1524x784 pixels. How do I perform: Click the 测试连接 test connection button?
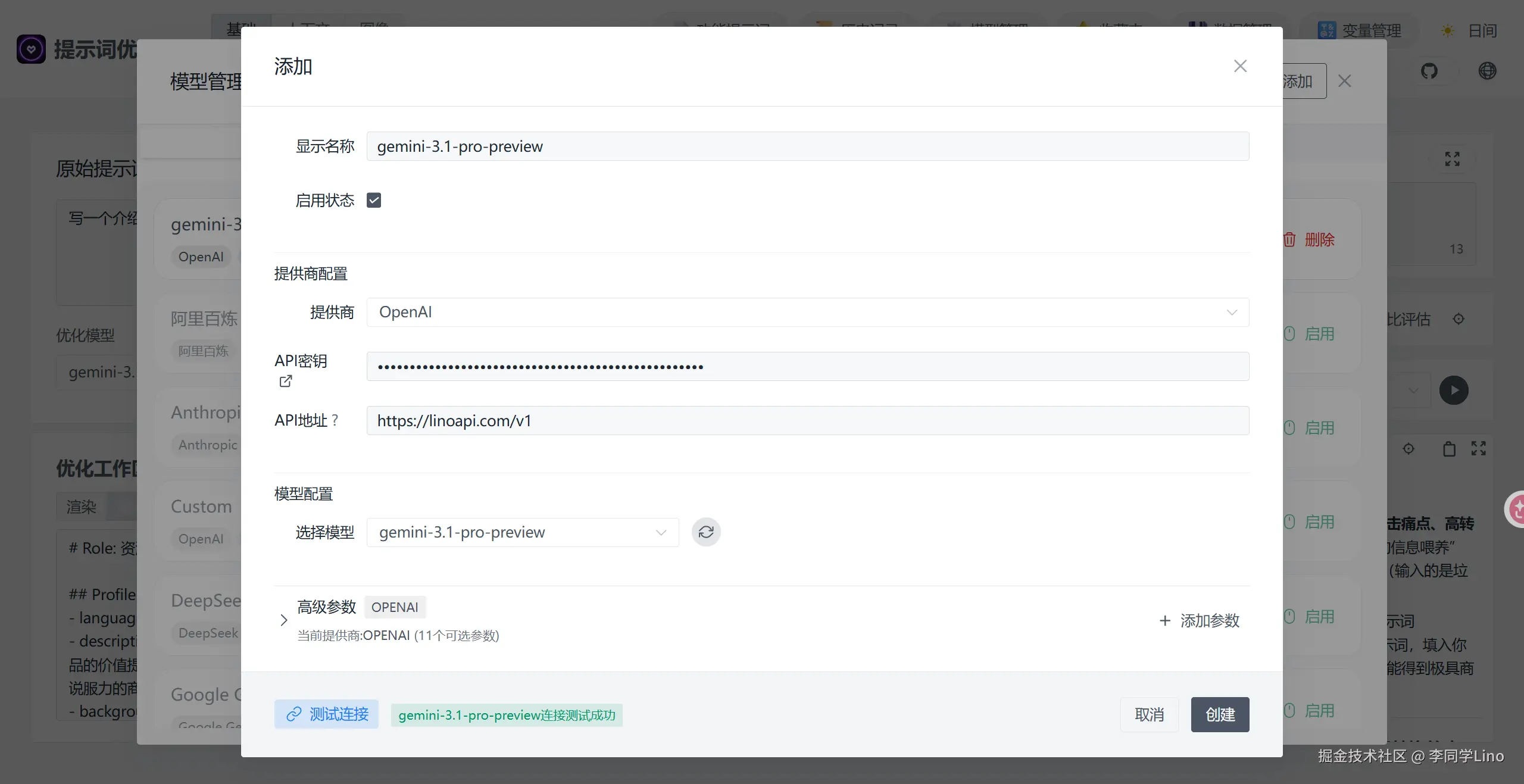point(326,714)
